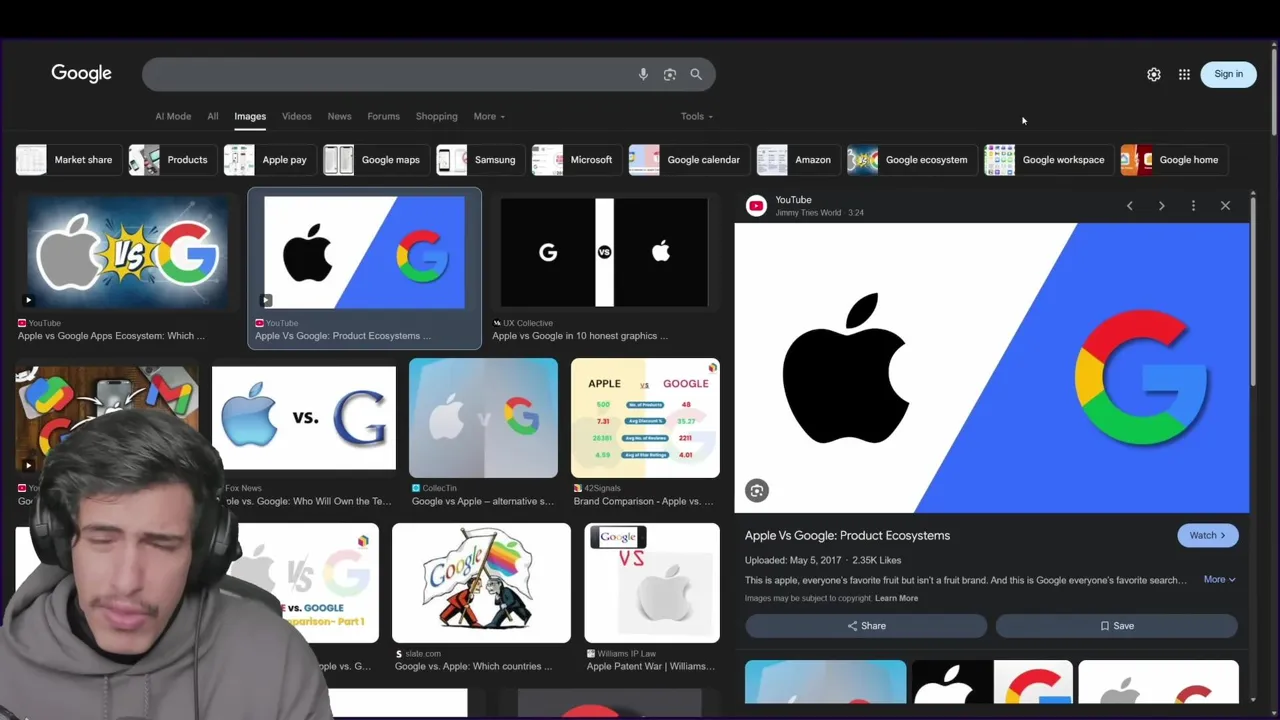Screen dimensions: 1280x720
Task: Switch to All results tab
Action: [x=213, y=116]
